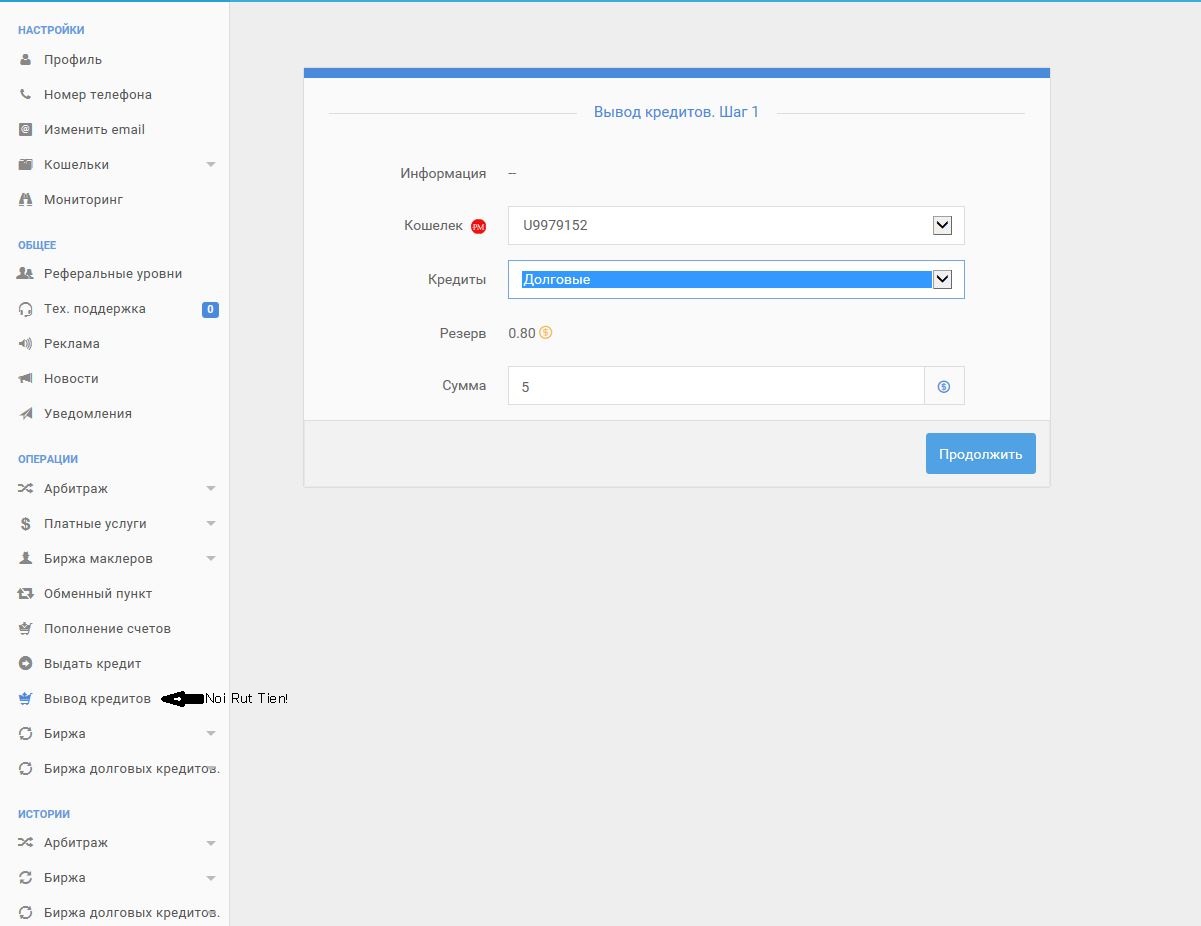The image size is (1201, 926).
Task: Select Обменный пункт menu item
Action: coord(98,594)
